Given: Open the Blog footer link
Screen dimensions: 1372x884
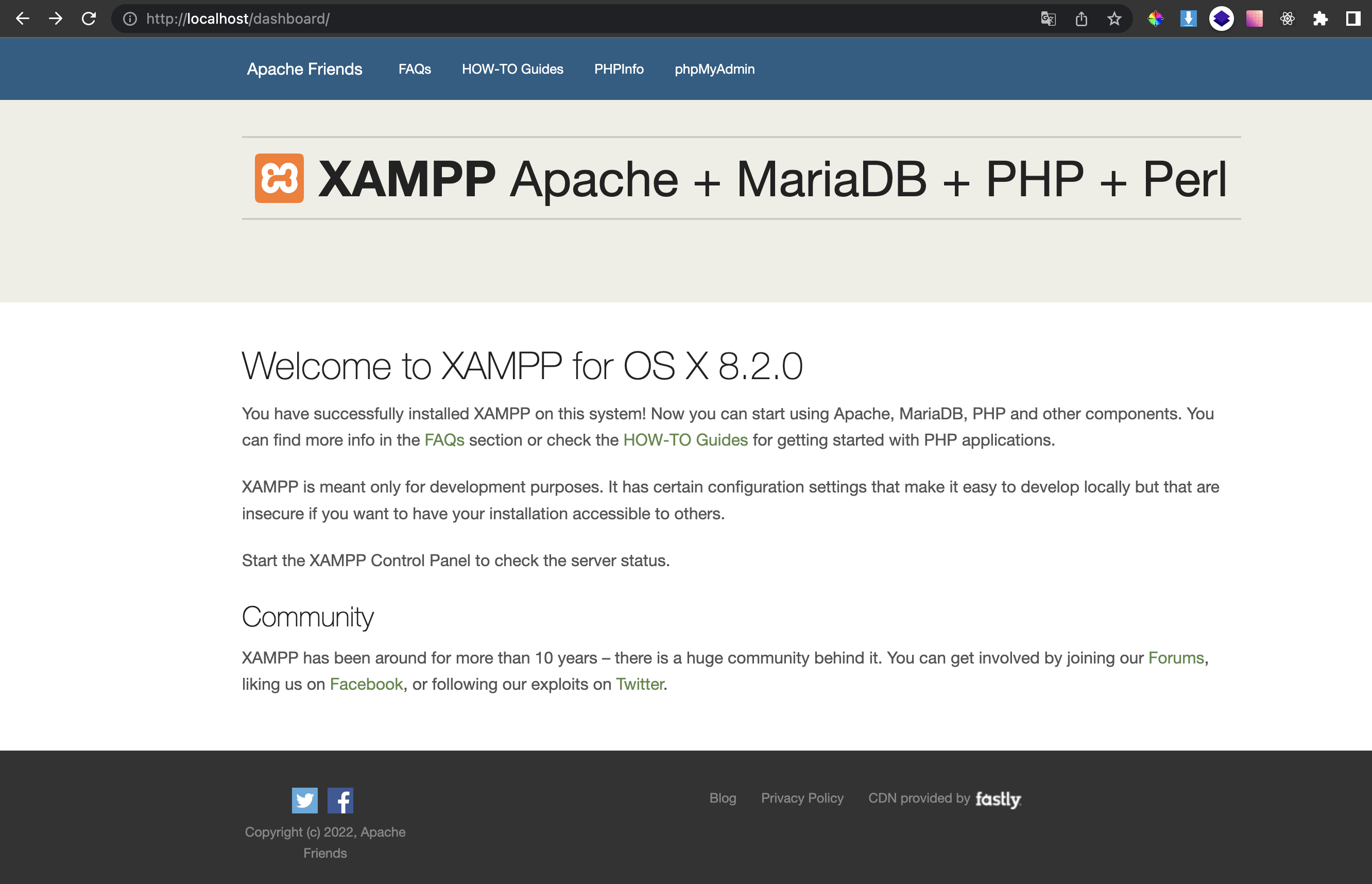Looking at the screenshot, I should (x=723, y=798).
